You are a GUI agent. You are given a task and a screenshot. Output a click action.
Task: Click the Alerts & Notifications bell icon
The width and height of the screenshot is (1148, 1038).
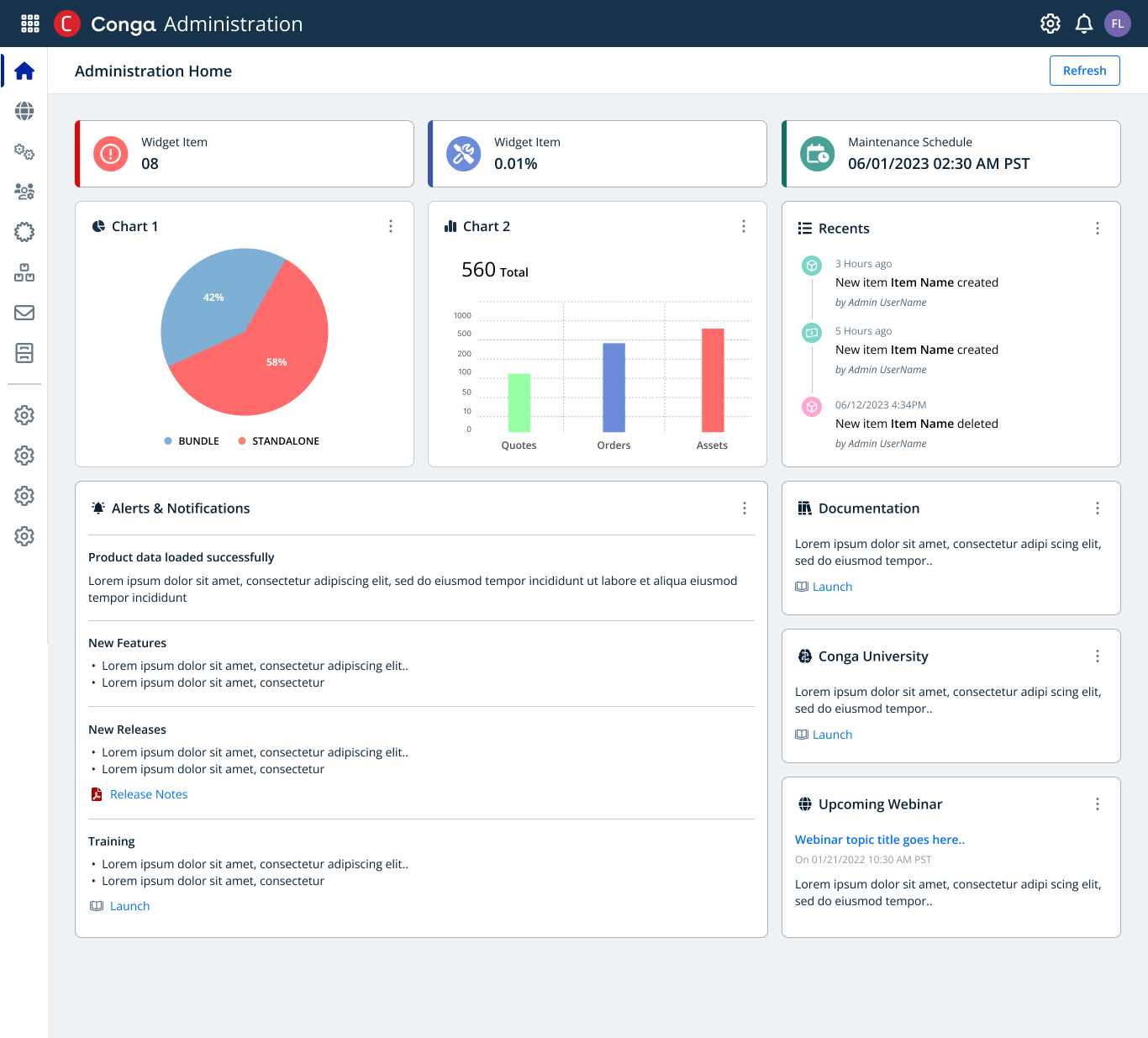click(x=98, y=508)
